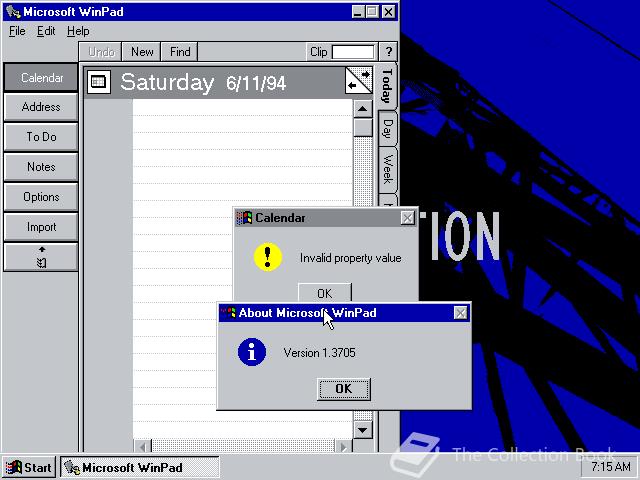
Task: Click the Calendar dialog title icon
Action: (244, 218)
